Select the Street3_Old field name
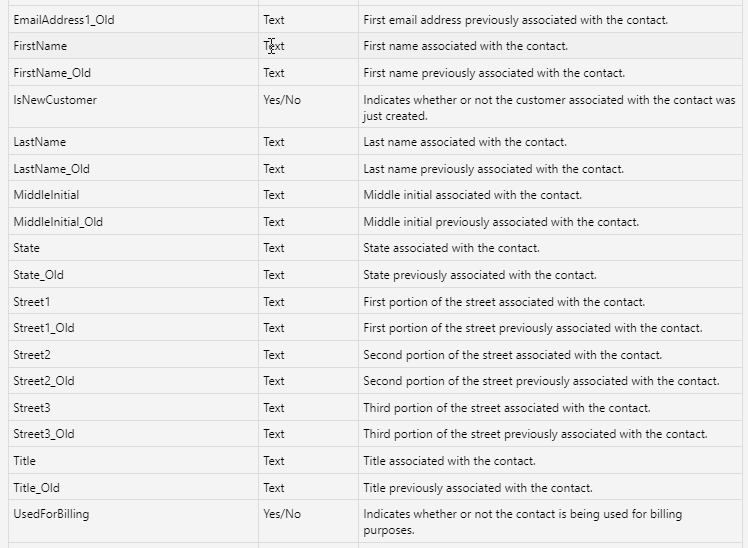Screen dimensions: 748x548 tap(44, 434)
